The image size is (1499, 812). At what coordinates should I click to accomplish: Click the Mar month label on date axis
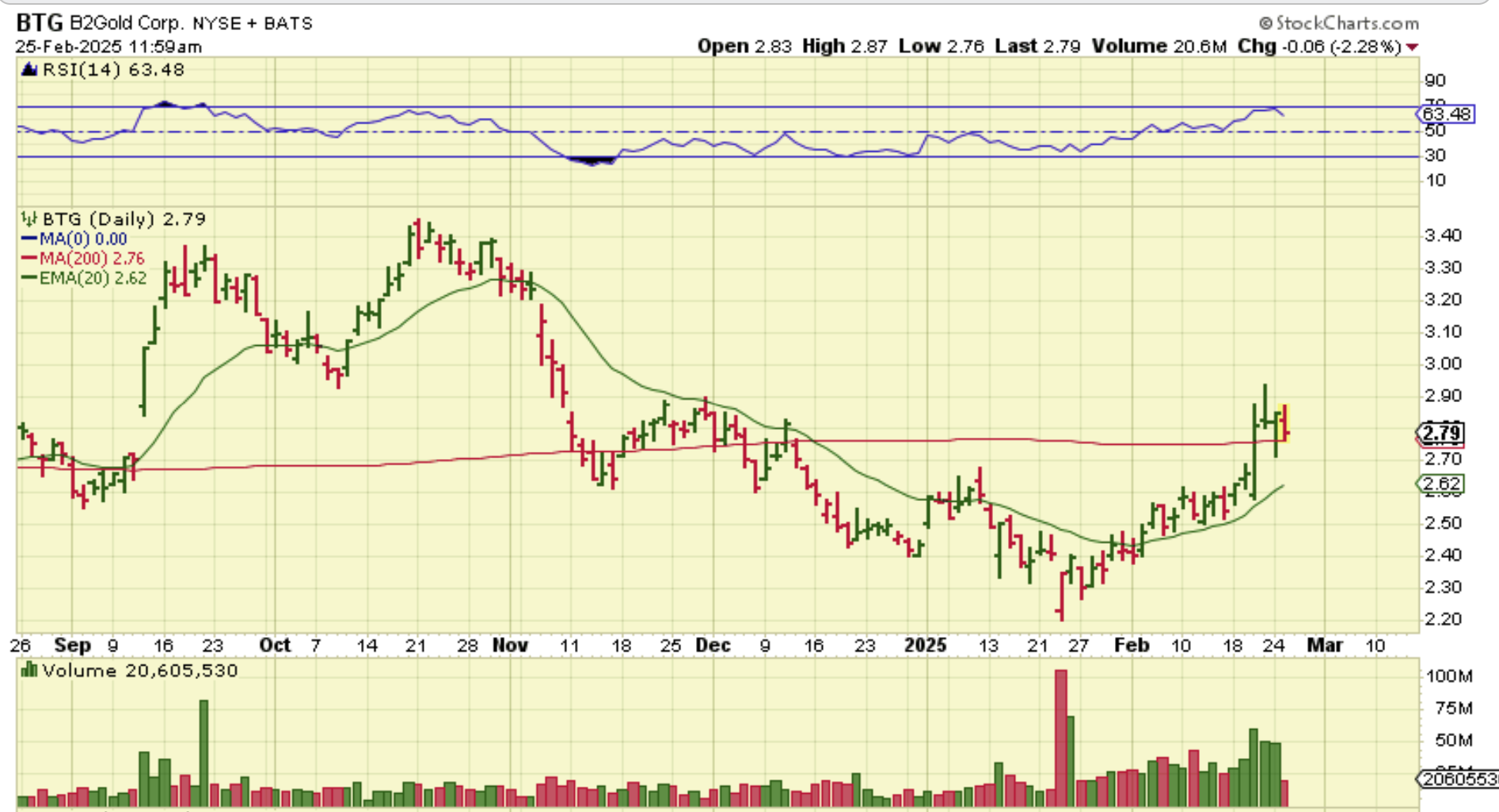pyautogui.click(x=1325, y=646)
